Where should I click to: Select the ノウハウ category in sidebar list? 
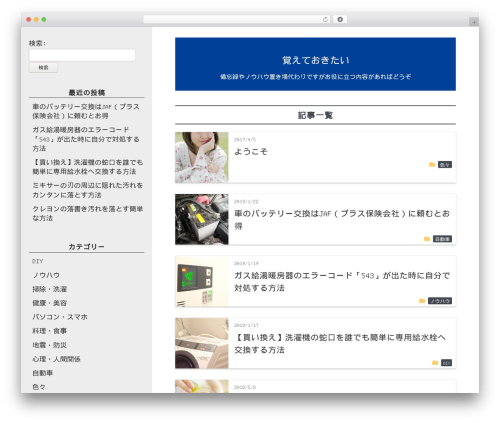pyautogui.click(x=46, y=275)
